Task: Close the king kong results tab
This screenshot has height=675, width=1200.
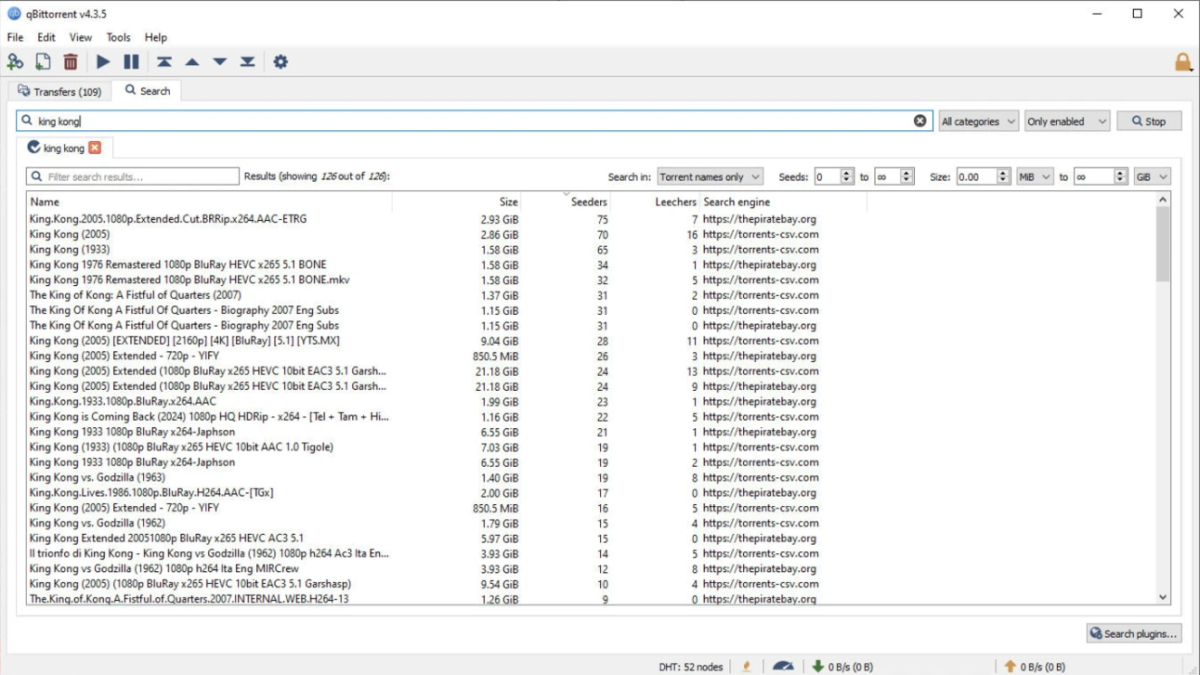Action: point(95,148)
